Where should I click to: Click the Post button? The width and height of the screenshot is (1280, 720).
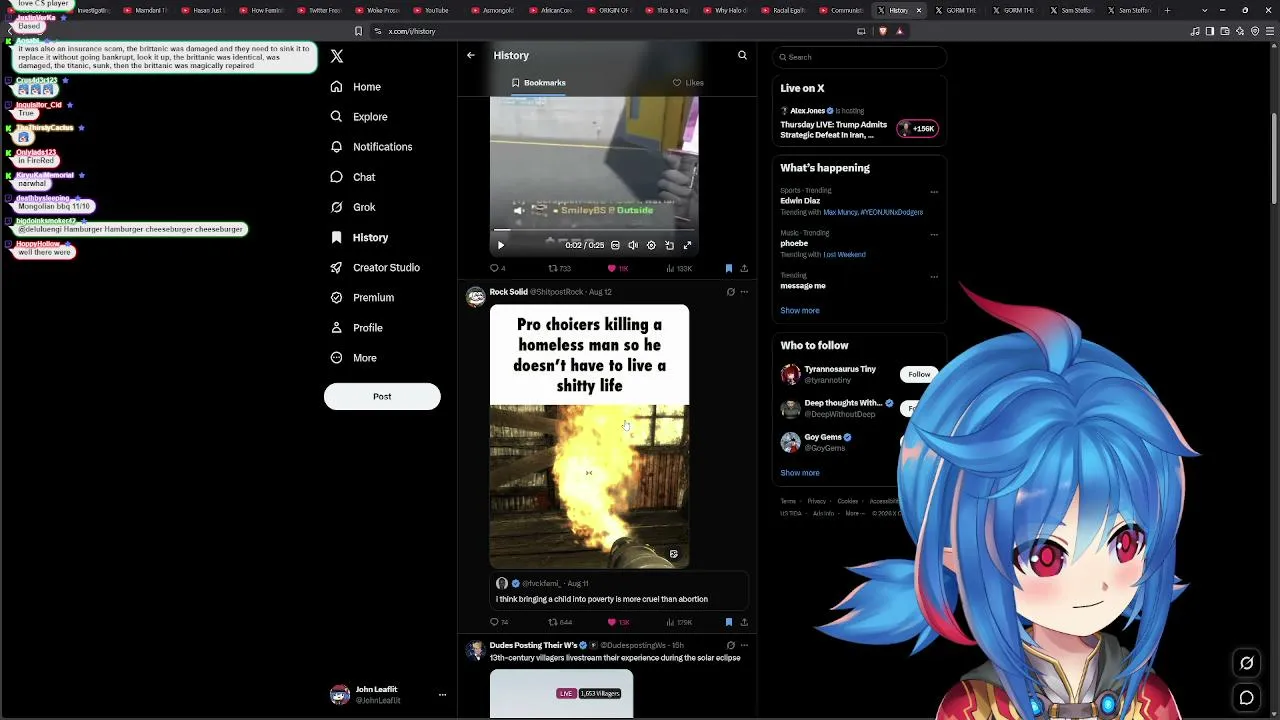382,396
